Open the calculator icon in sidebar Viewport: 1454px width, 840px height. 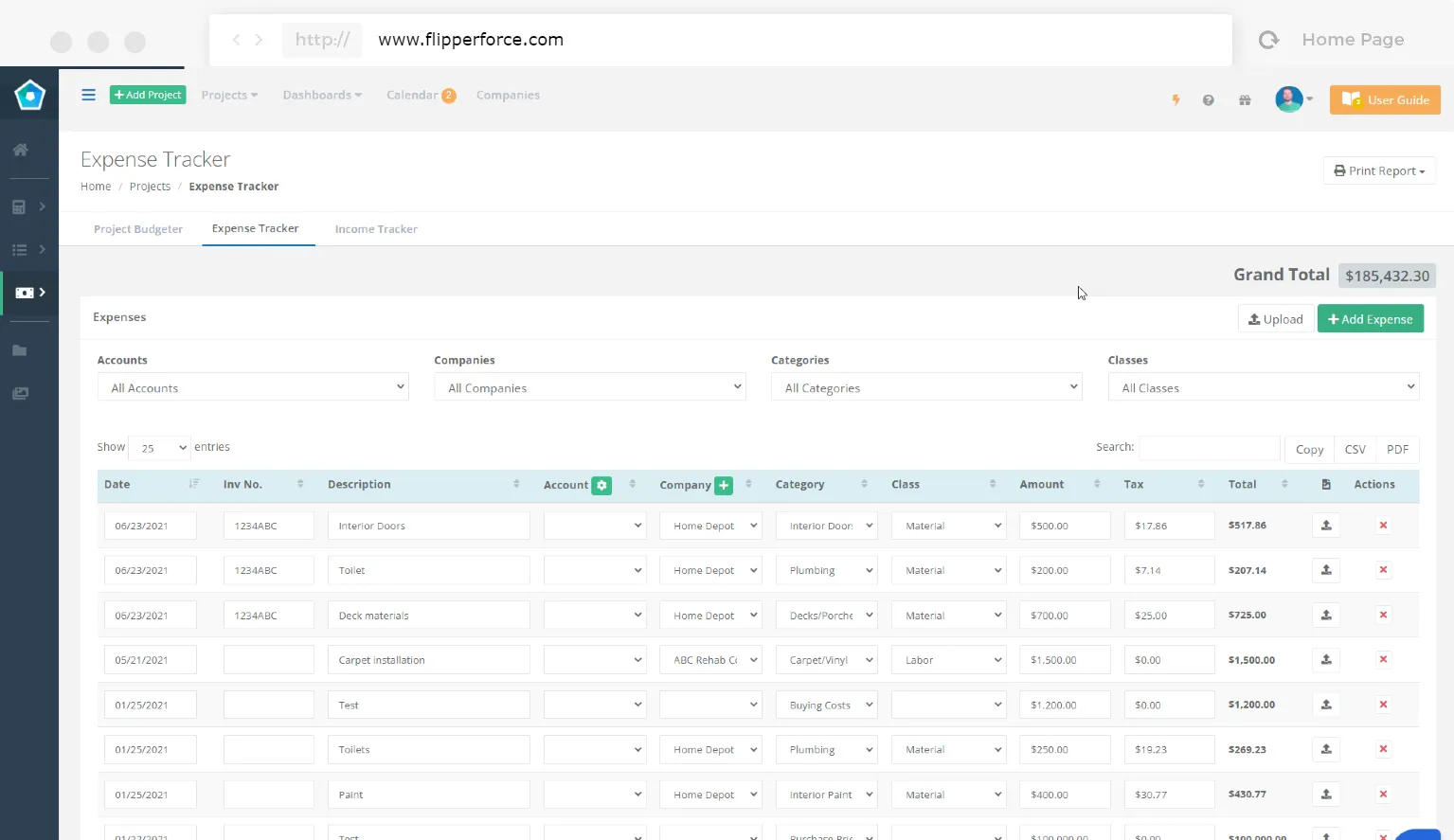coord(19,206)
